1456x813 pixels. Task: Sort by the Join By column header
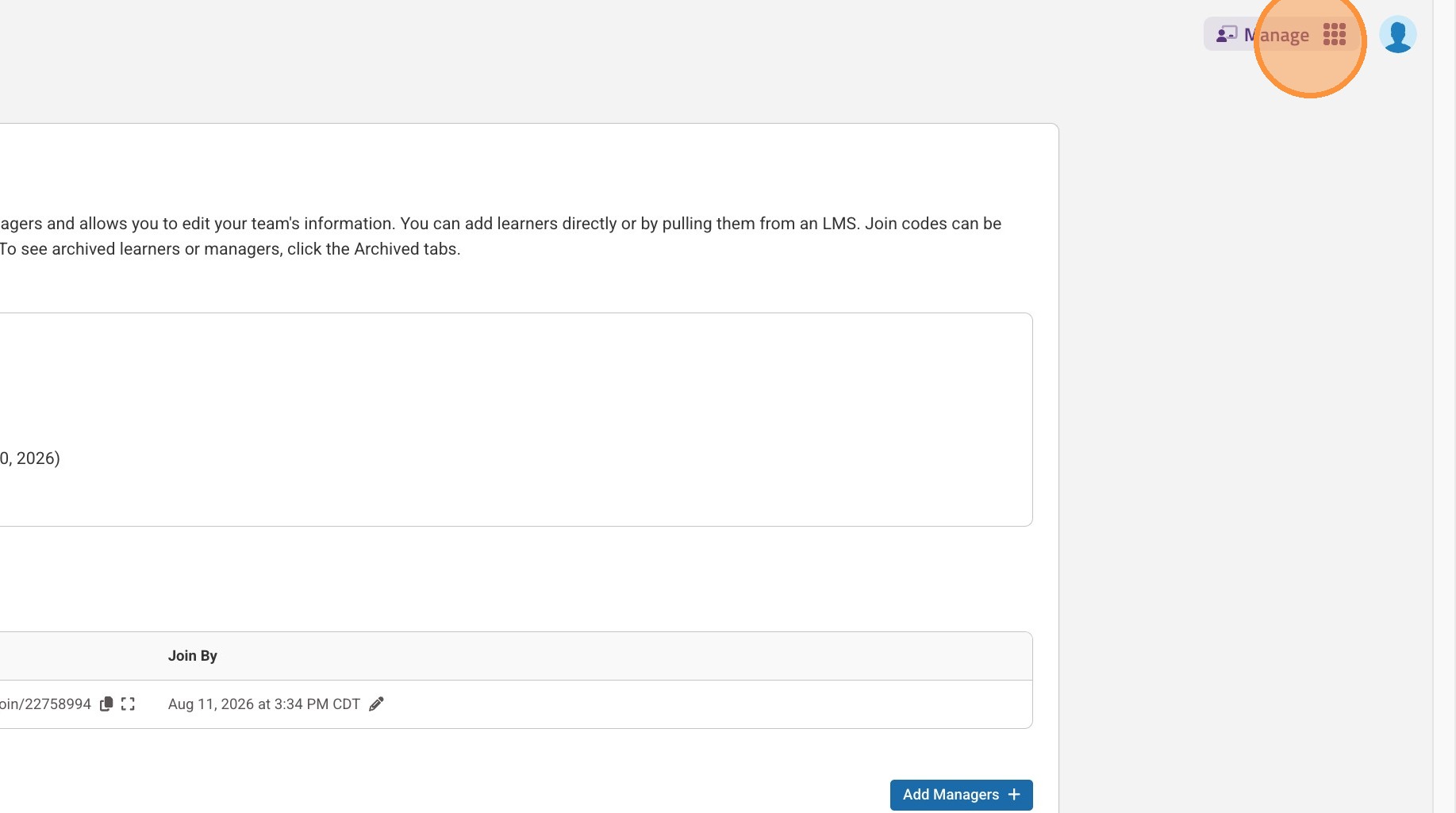pos(192,656)
